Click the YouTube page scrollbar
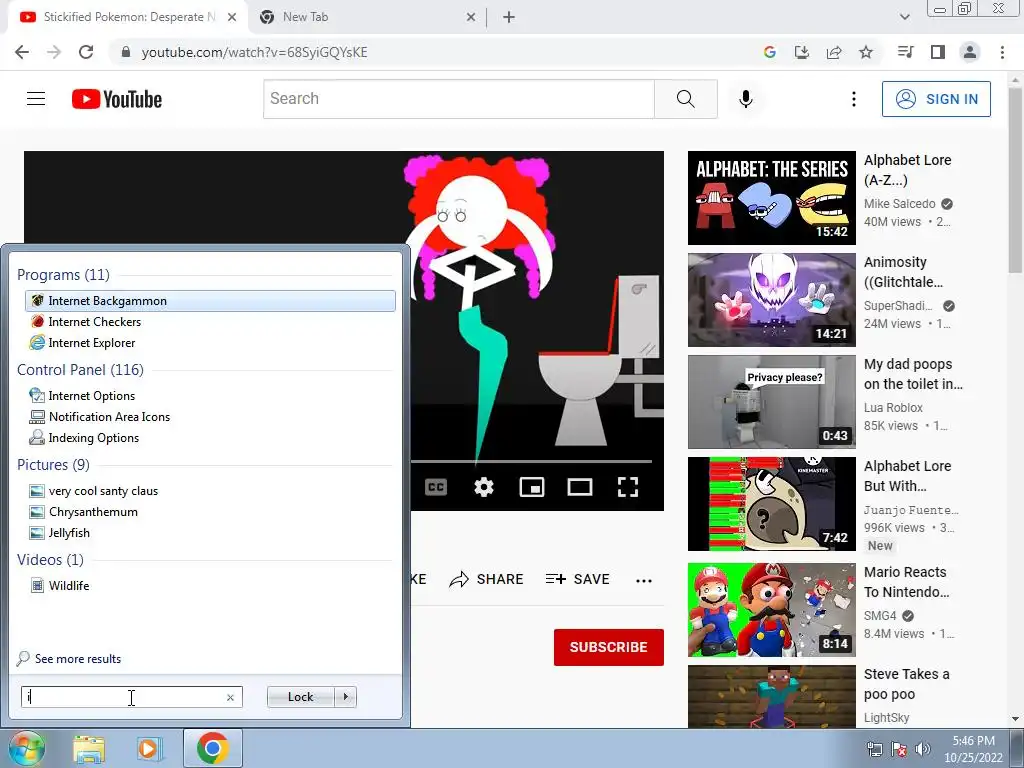1024x768 pixels. [1015, 181]
